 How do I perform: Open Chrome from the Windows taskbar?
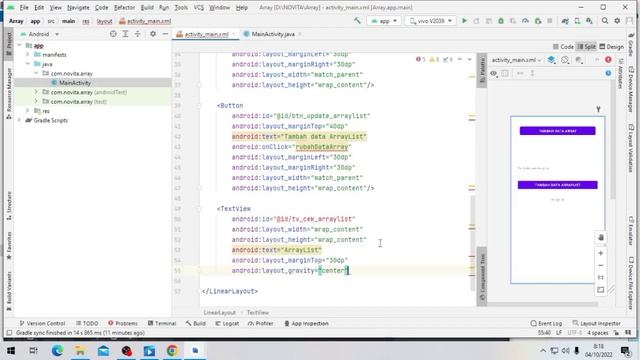(x=172, y=351)
